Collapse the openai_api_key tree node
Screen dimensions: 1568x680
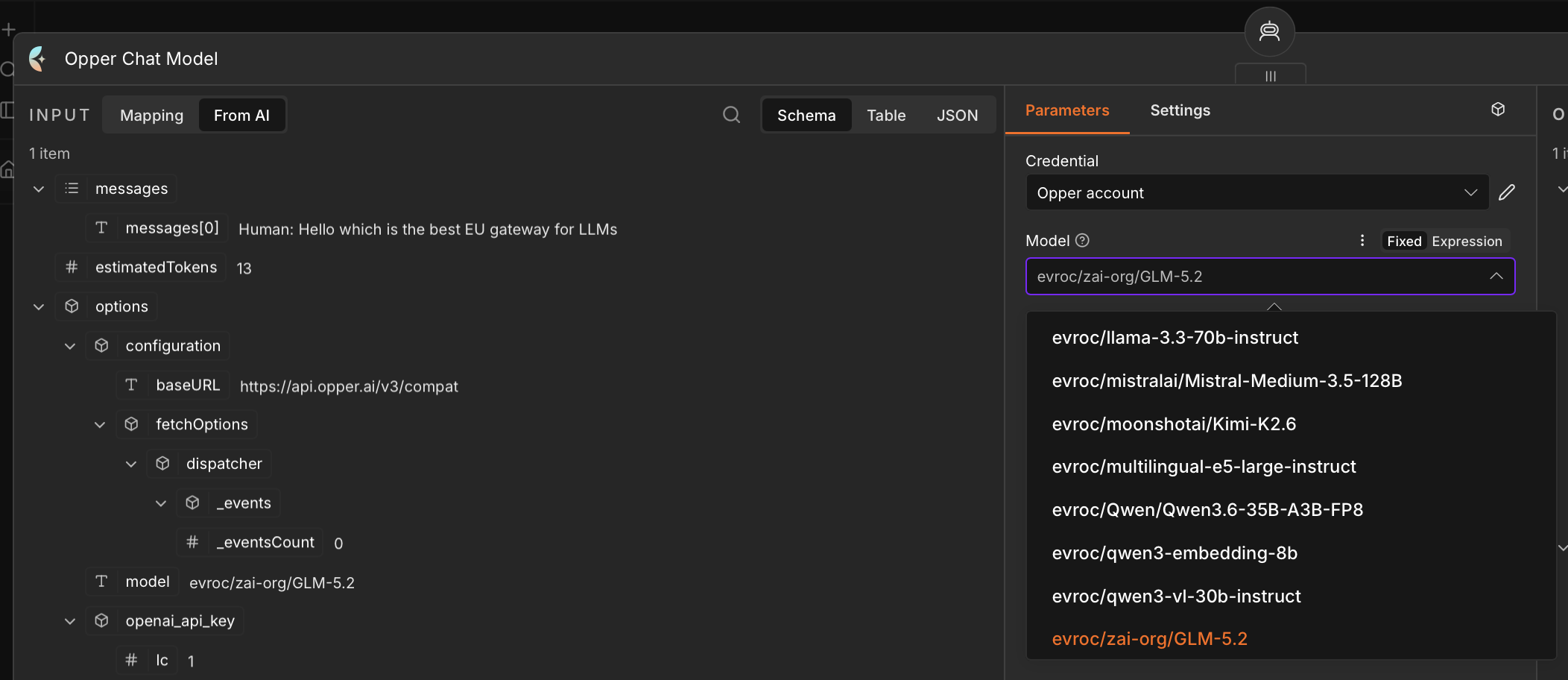(x=70, y=621)
